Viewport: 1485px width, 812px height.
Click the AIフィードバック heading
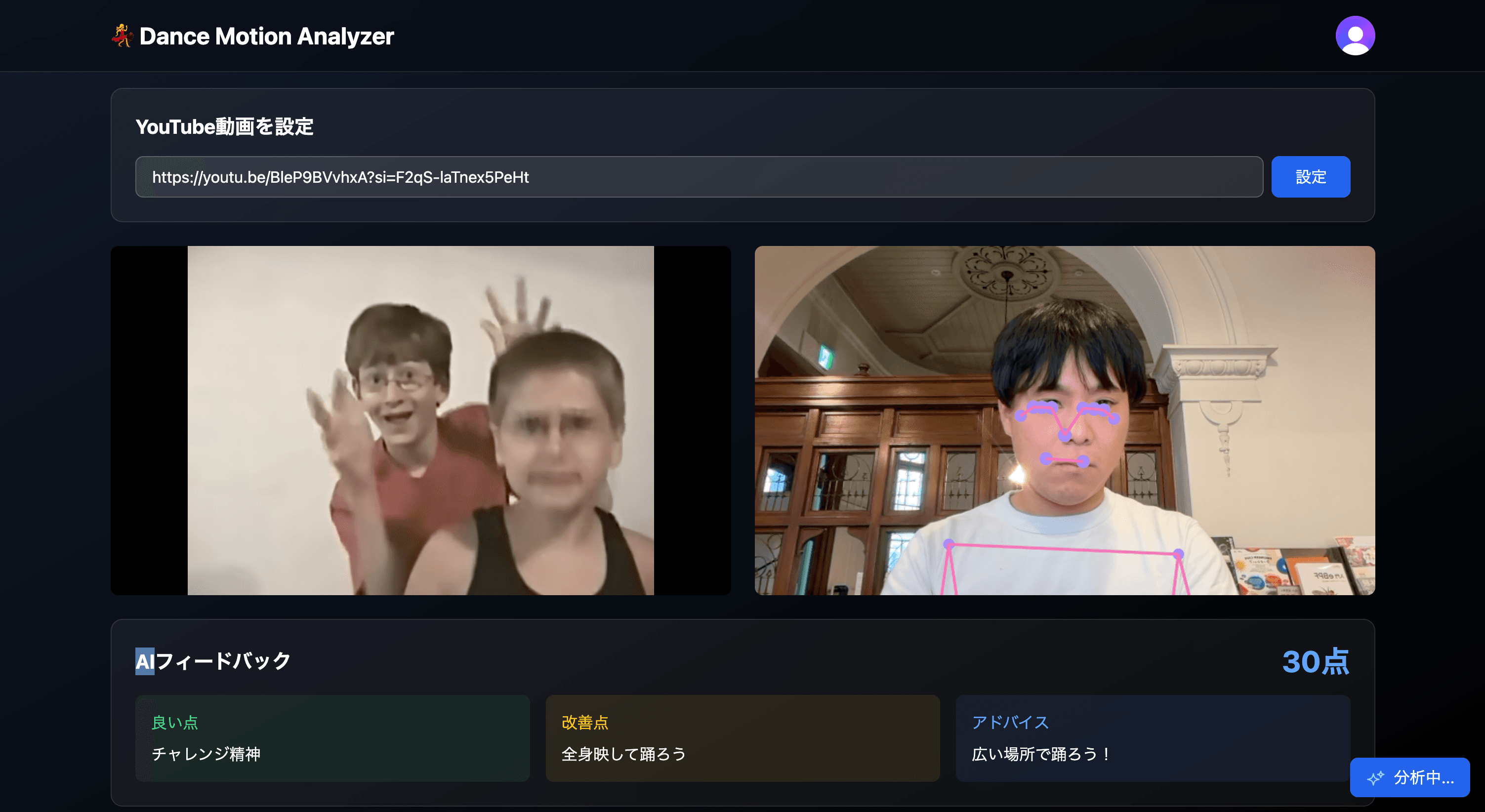[x=213, y=661]
